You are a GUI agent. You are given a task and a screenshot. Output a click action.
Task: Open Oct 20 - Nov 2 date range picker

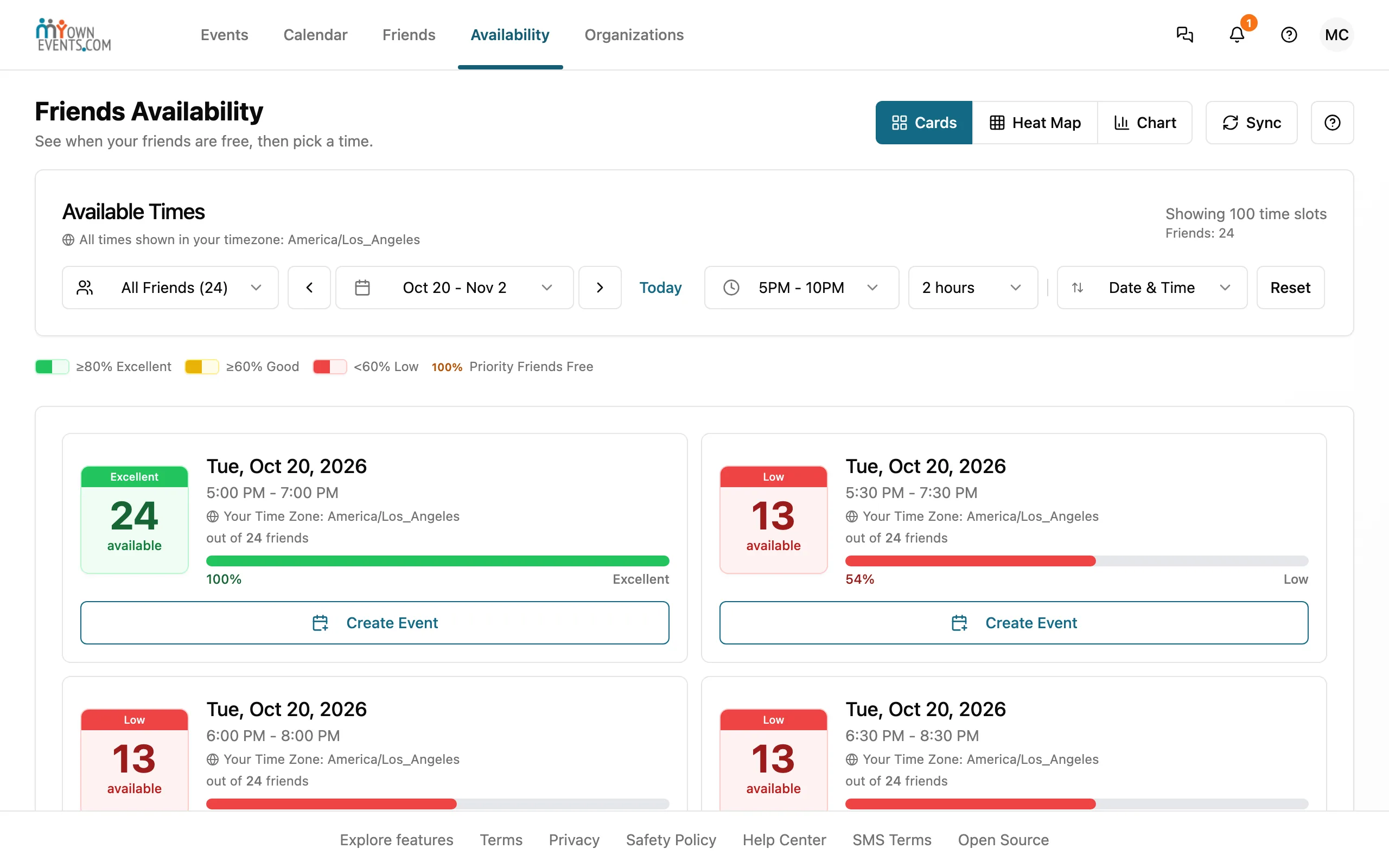coord(454,287)
